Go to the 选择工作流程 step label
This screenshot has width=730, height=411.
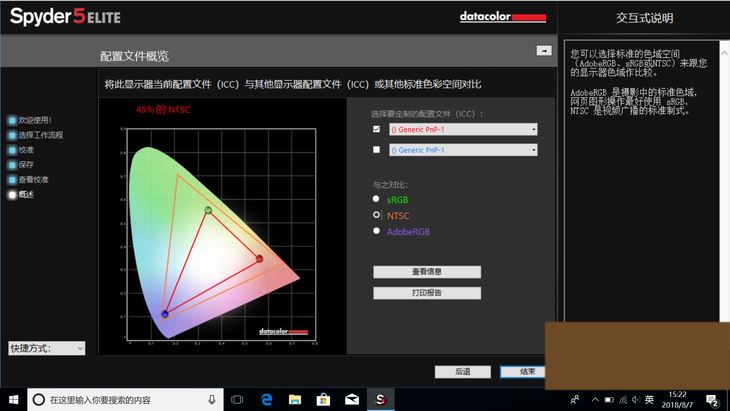coord(41,135)
